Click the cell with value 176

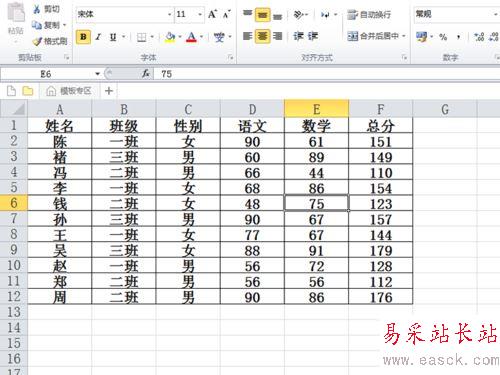click(381, 297)
